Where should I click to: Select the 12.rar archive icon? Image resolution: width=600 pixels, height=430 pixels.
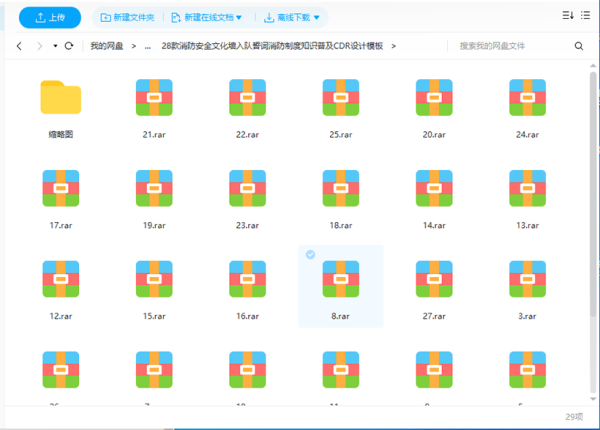(61, 279)
